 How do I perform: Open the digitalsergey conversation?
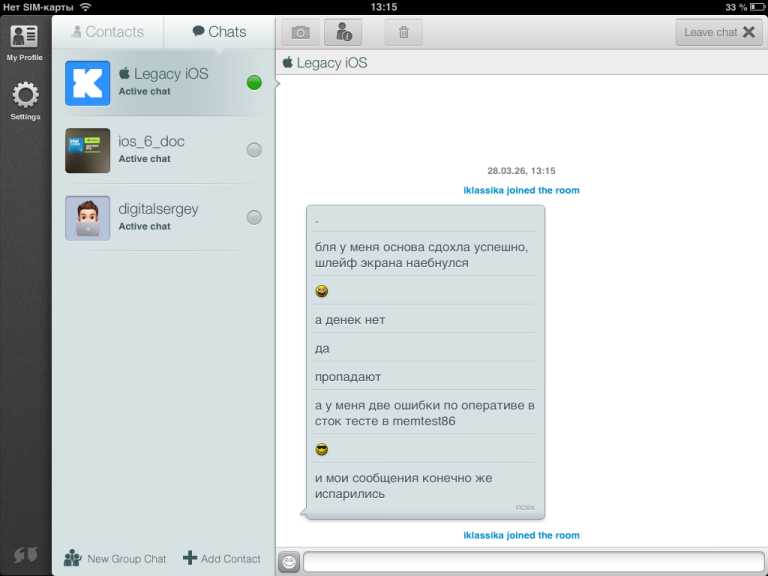click(163, 217)
